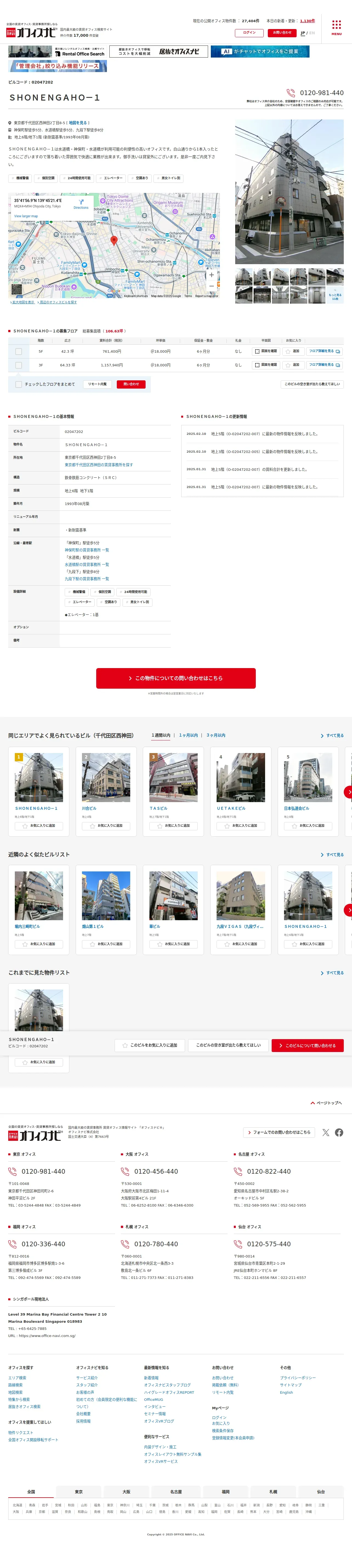Open もっと見る photo thumbnails

335,295
